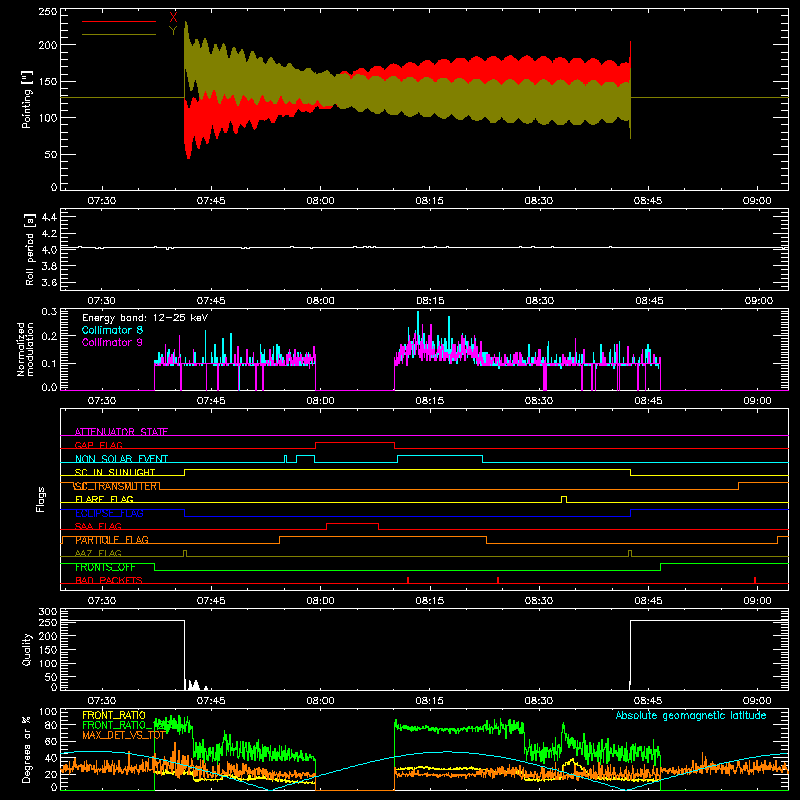
Task: Click the magenta Collimator 9 legend entry
Action: tap(112, 342)
